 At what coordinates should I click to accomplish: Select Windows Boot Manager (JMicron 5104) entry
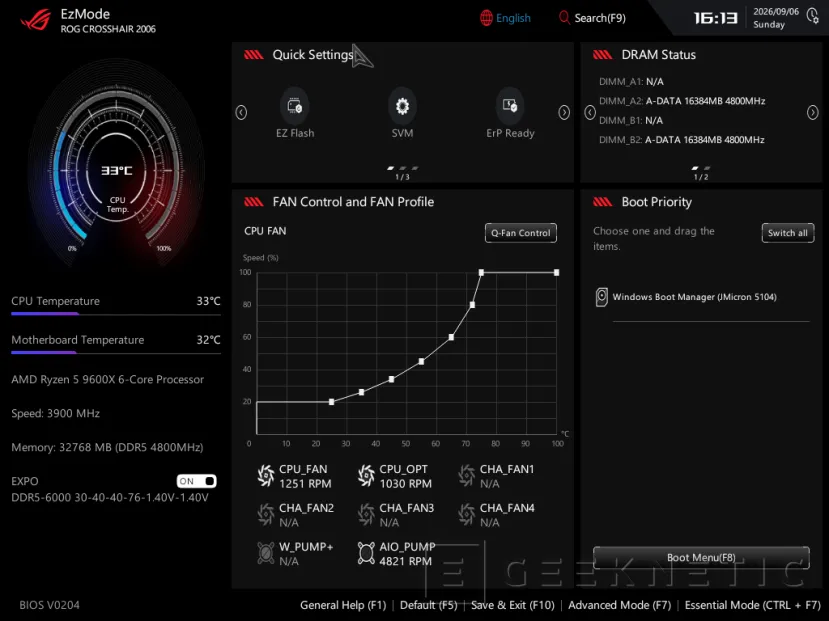click(694, 297)
